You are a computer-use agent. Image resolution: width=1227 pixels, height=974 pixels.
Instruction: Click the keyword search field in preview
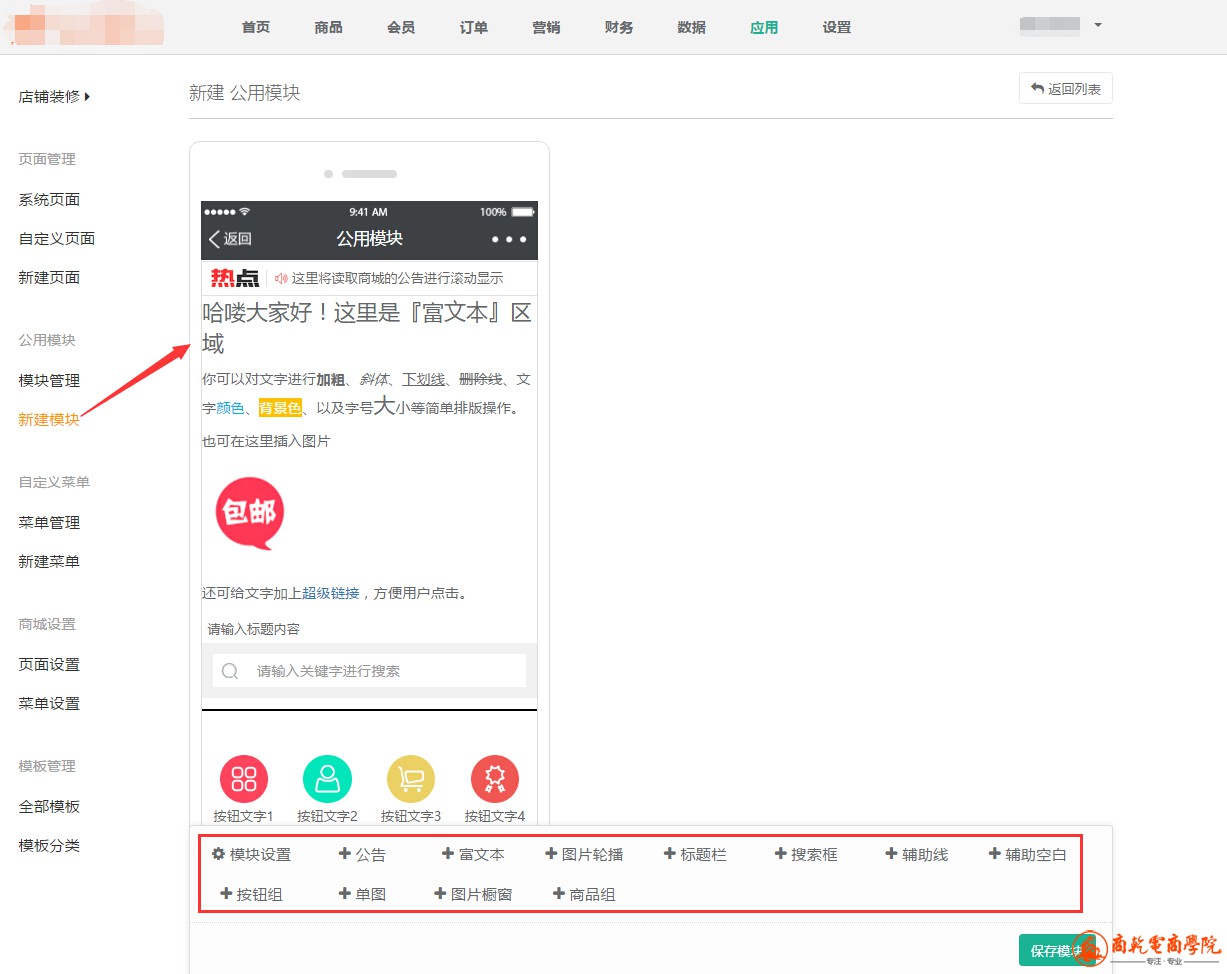369,671
